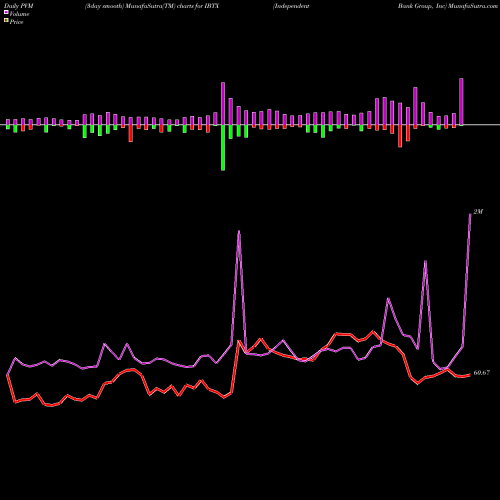Click the 'Daily PVM' title text

[19, 6]
